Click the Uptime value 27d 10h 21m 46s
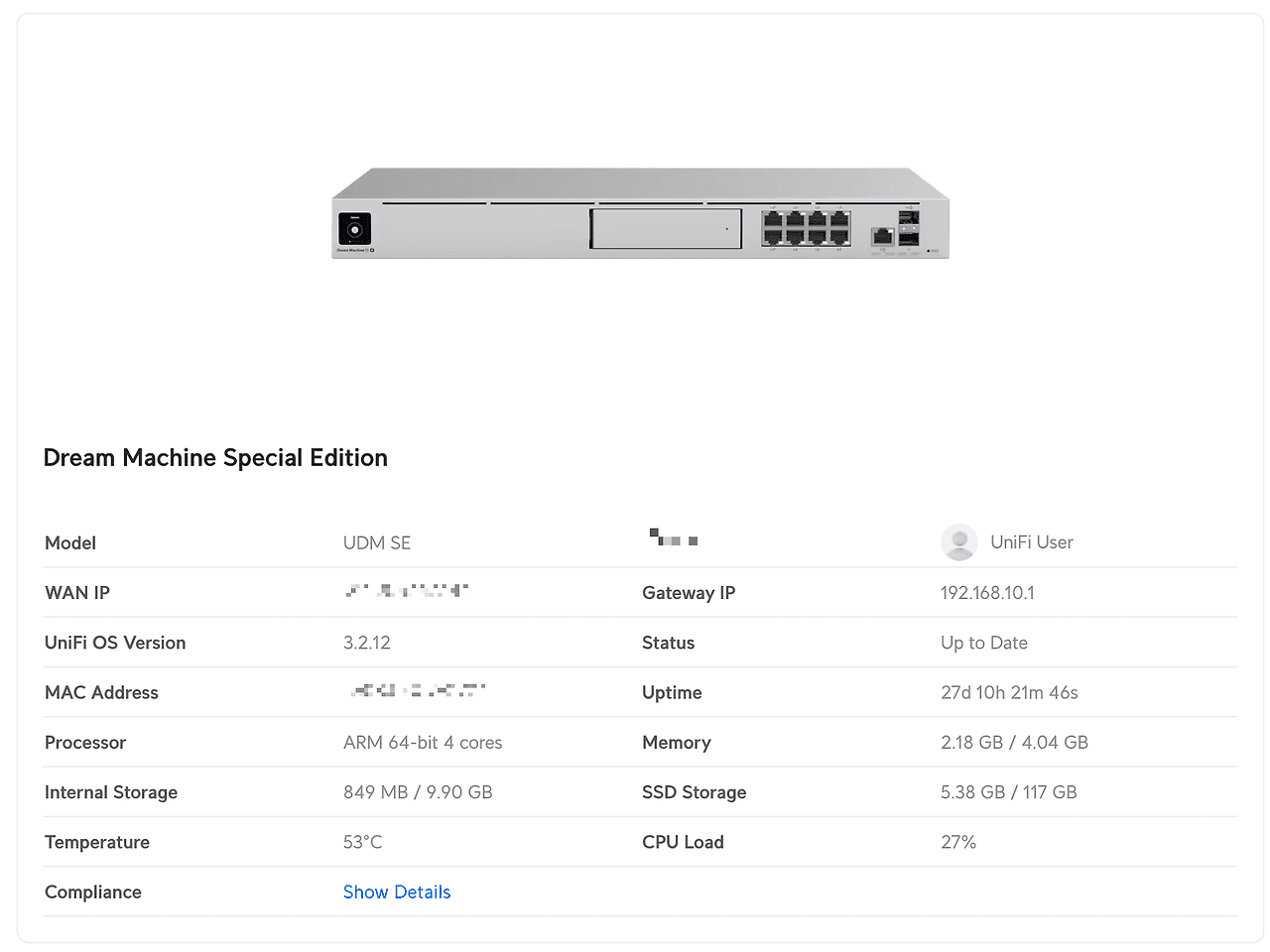The height and width of the screenshot is (952, 1270). 1009,692
